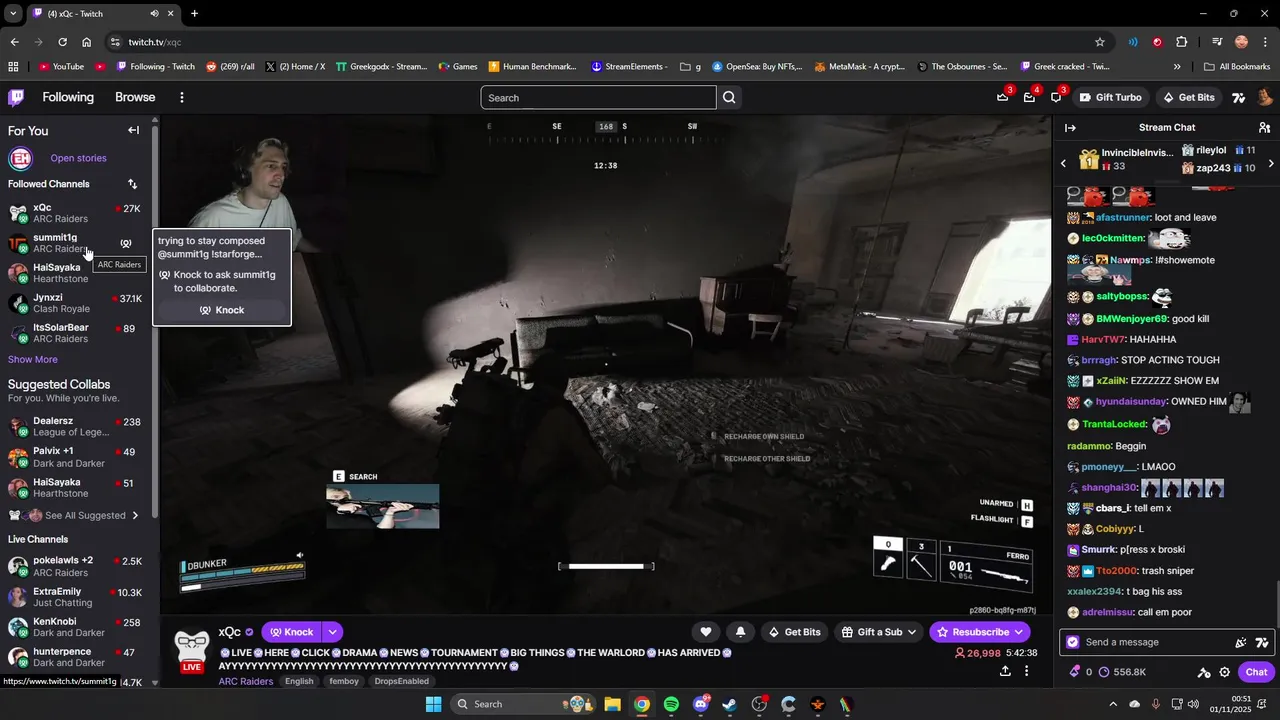Open the user profile avatar menu
The height and width of the screenshot is (720, 1280).
coord(1264,97)
